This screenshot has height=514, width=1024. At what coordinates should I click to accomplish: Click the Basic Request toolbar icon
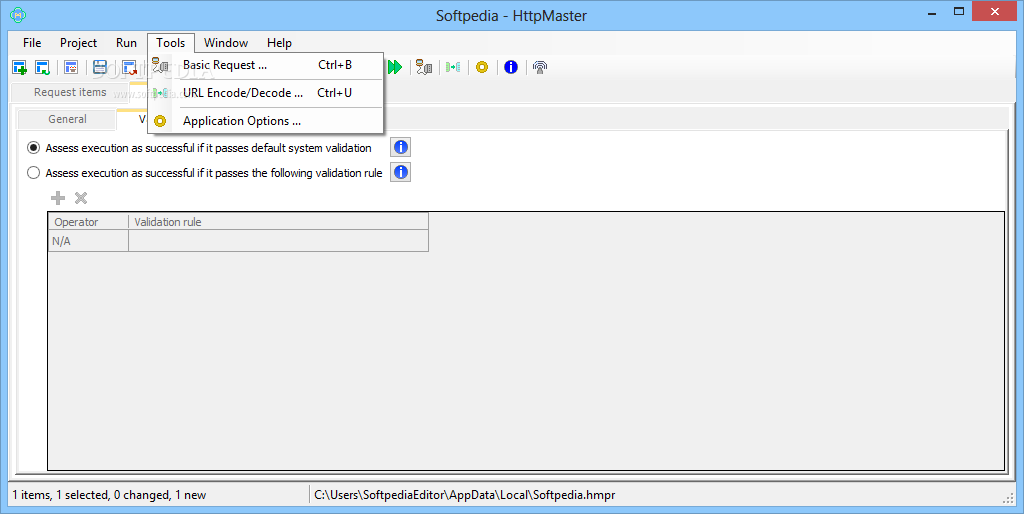(x=424, y=67)
